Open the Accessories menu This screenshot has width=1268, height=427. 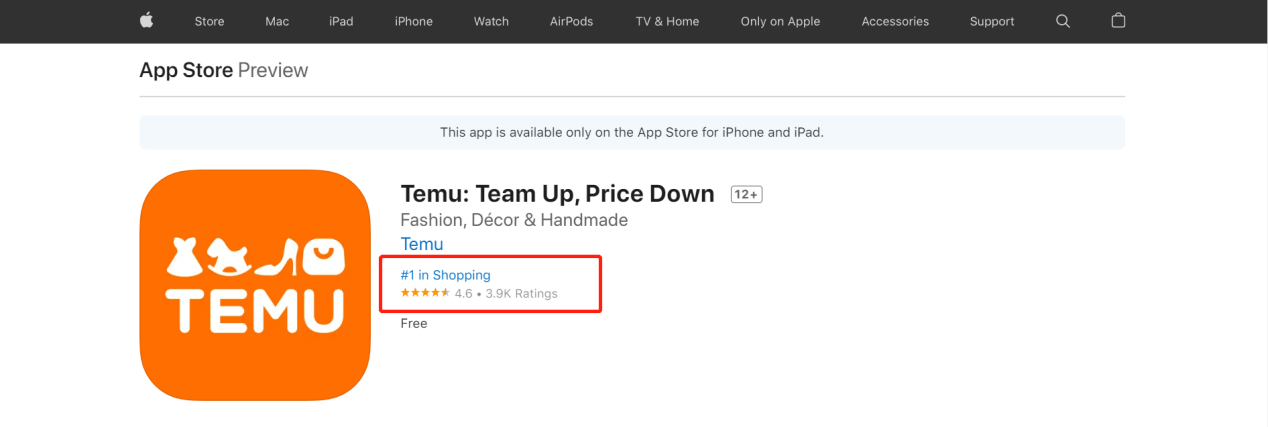click(895, 21)
